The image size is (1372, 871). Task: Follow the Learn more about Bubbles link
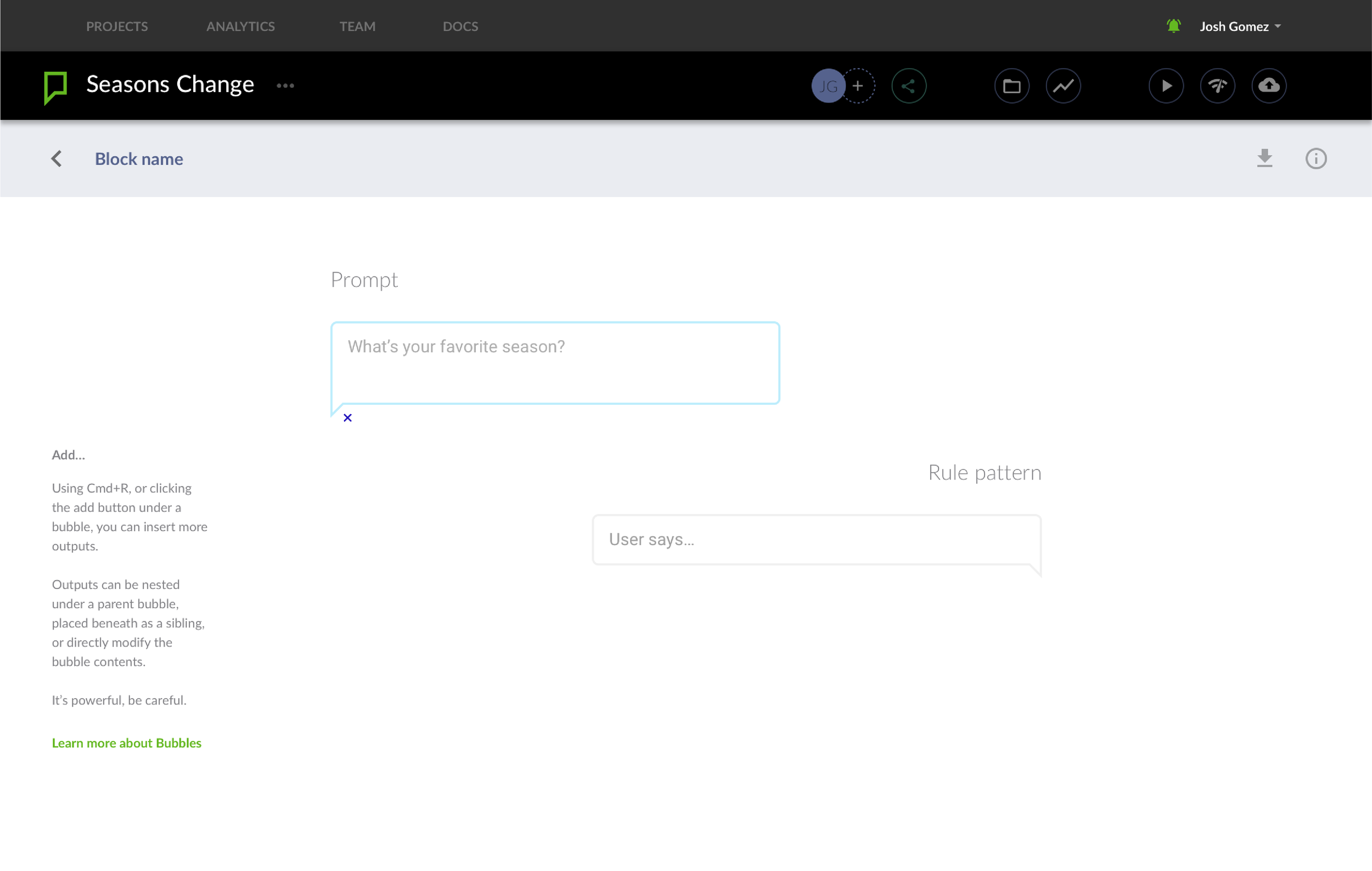coord(126,743)
